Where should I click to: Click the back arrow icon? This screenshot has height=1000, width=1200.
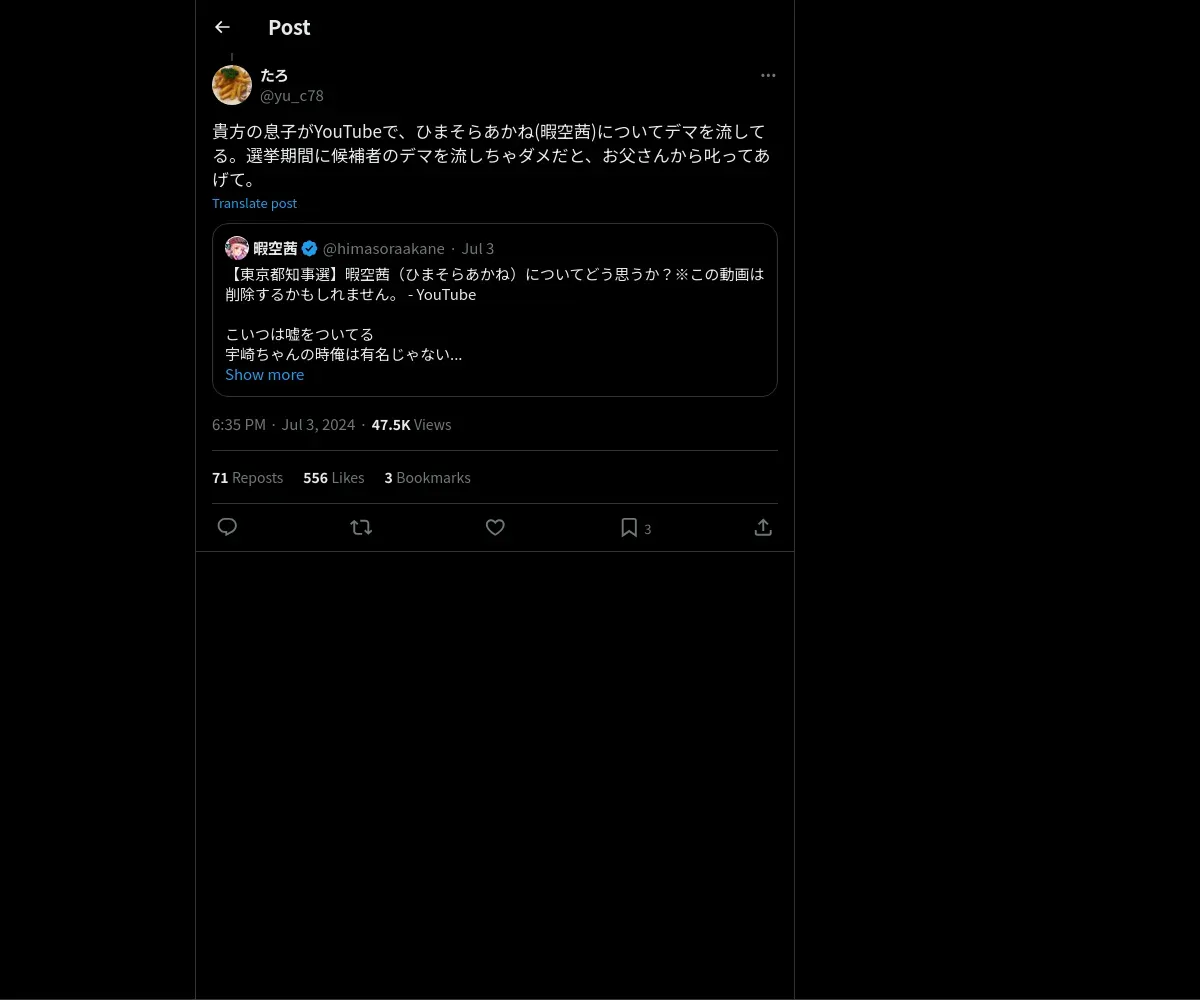pyautogui.click(x=222, y=28)
